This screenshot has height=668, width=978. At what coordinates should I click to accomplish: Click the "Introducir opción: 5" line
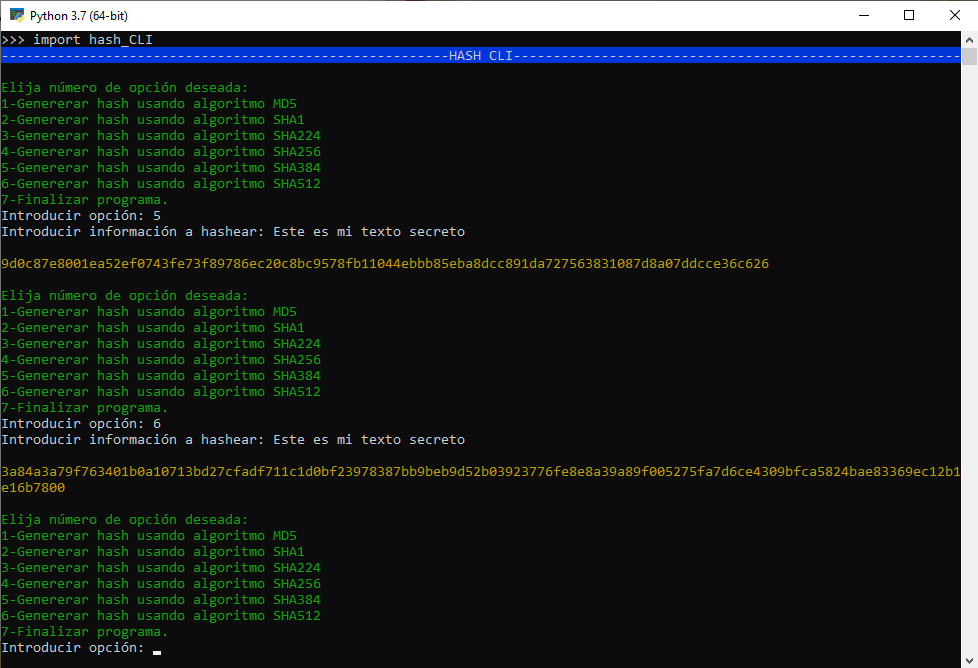81,216
